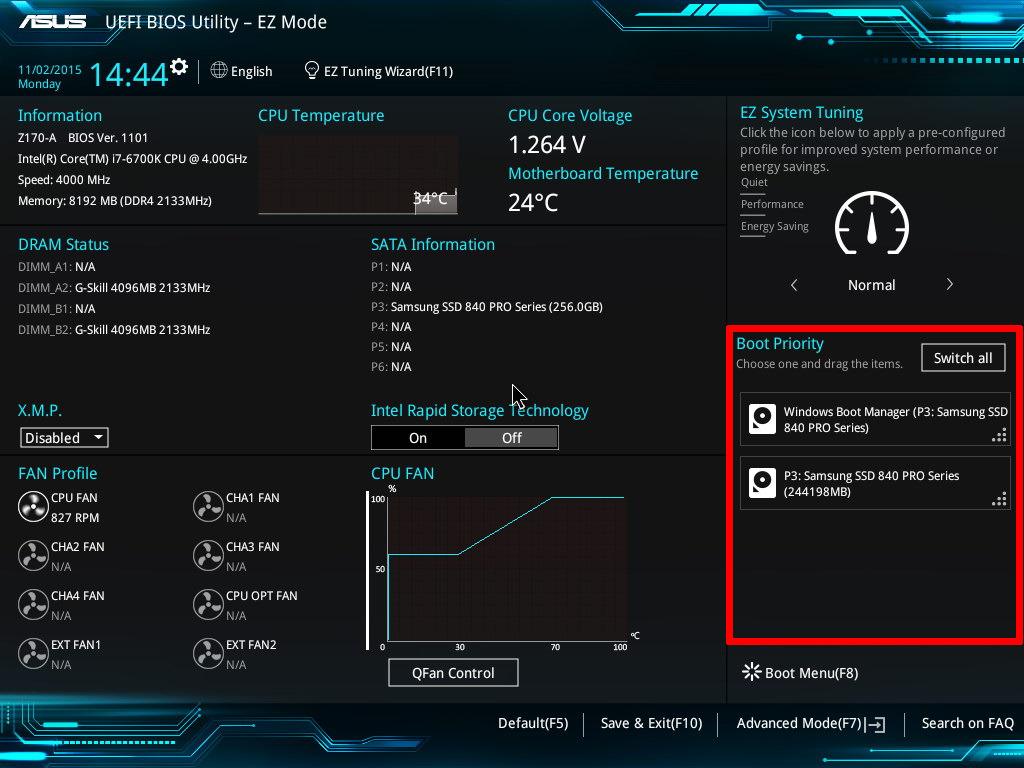Open the Boot Menu(F8)
This screenshot has height=768, width=1024.
800,673
